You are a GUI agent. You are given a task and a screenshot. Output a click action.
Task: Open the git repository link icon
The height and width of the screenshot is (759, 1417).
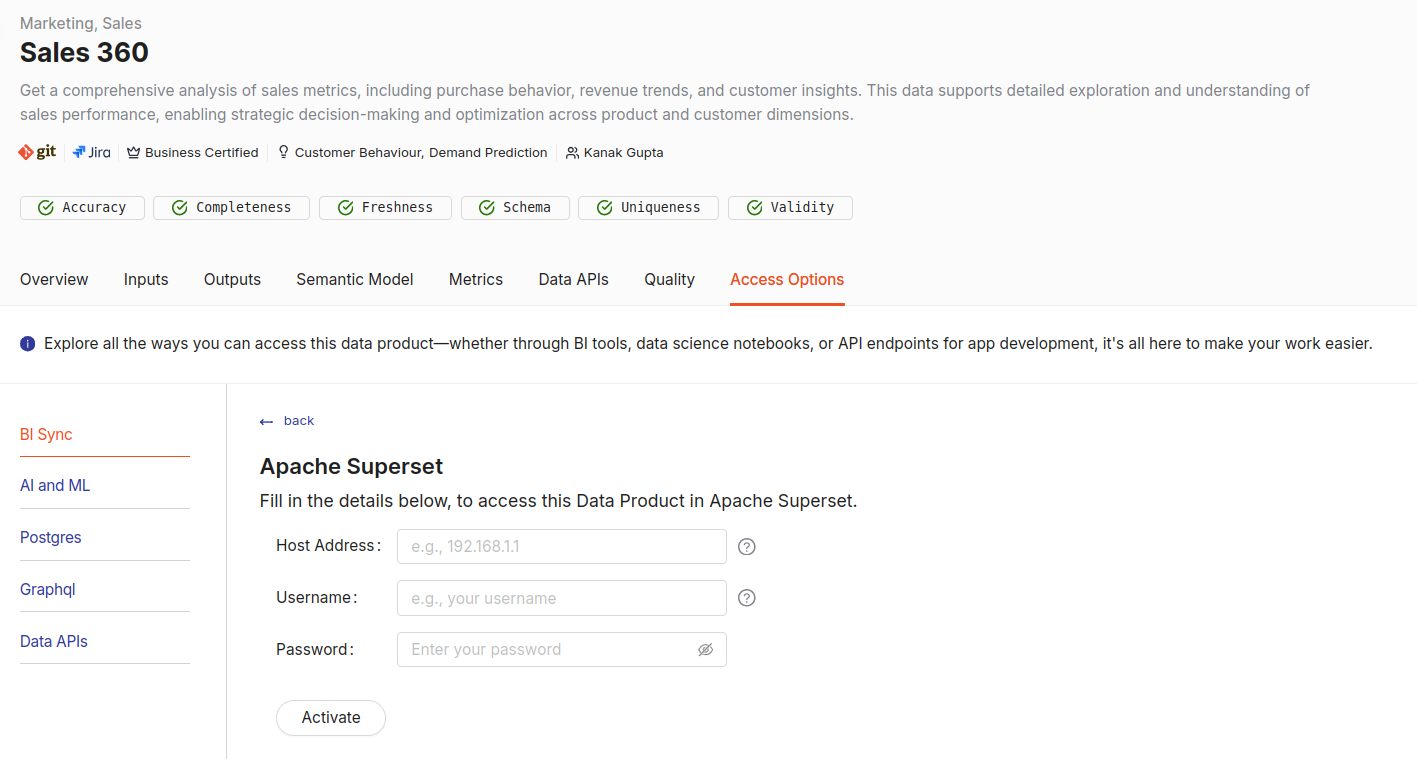point(38,152)
